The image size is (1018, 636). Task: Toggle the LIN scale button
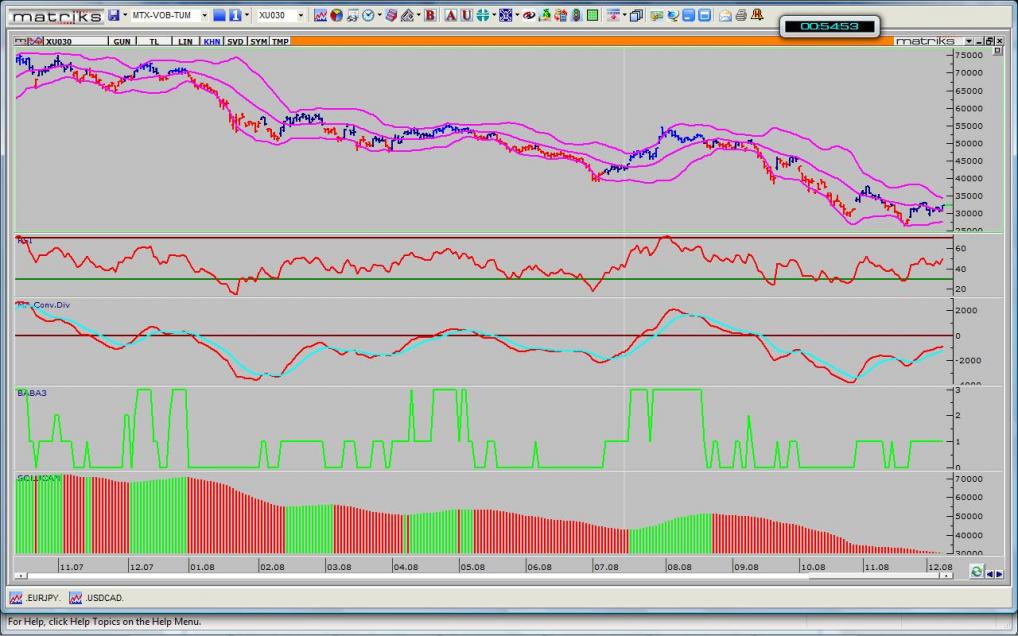tap(185, 41)
